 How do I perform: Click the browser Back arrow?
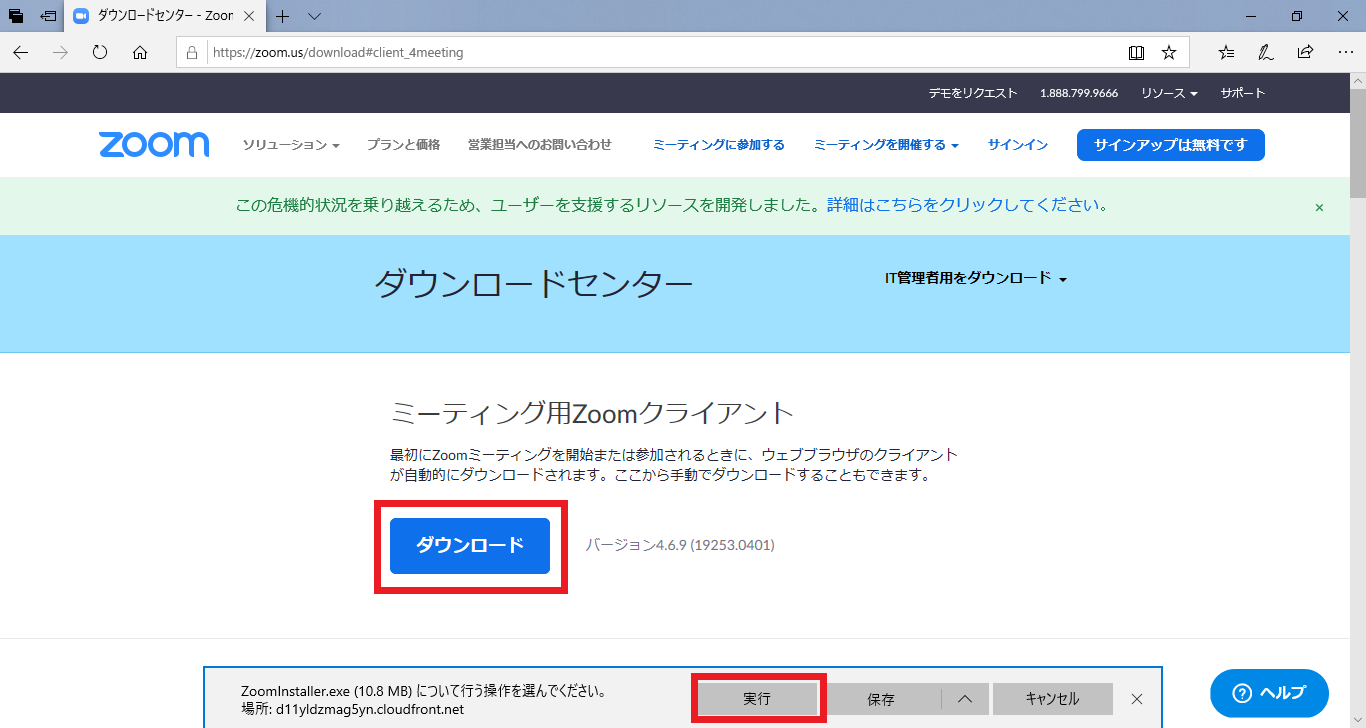[x=21, y=53]
